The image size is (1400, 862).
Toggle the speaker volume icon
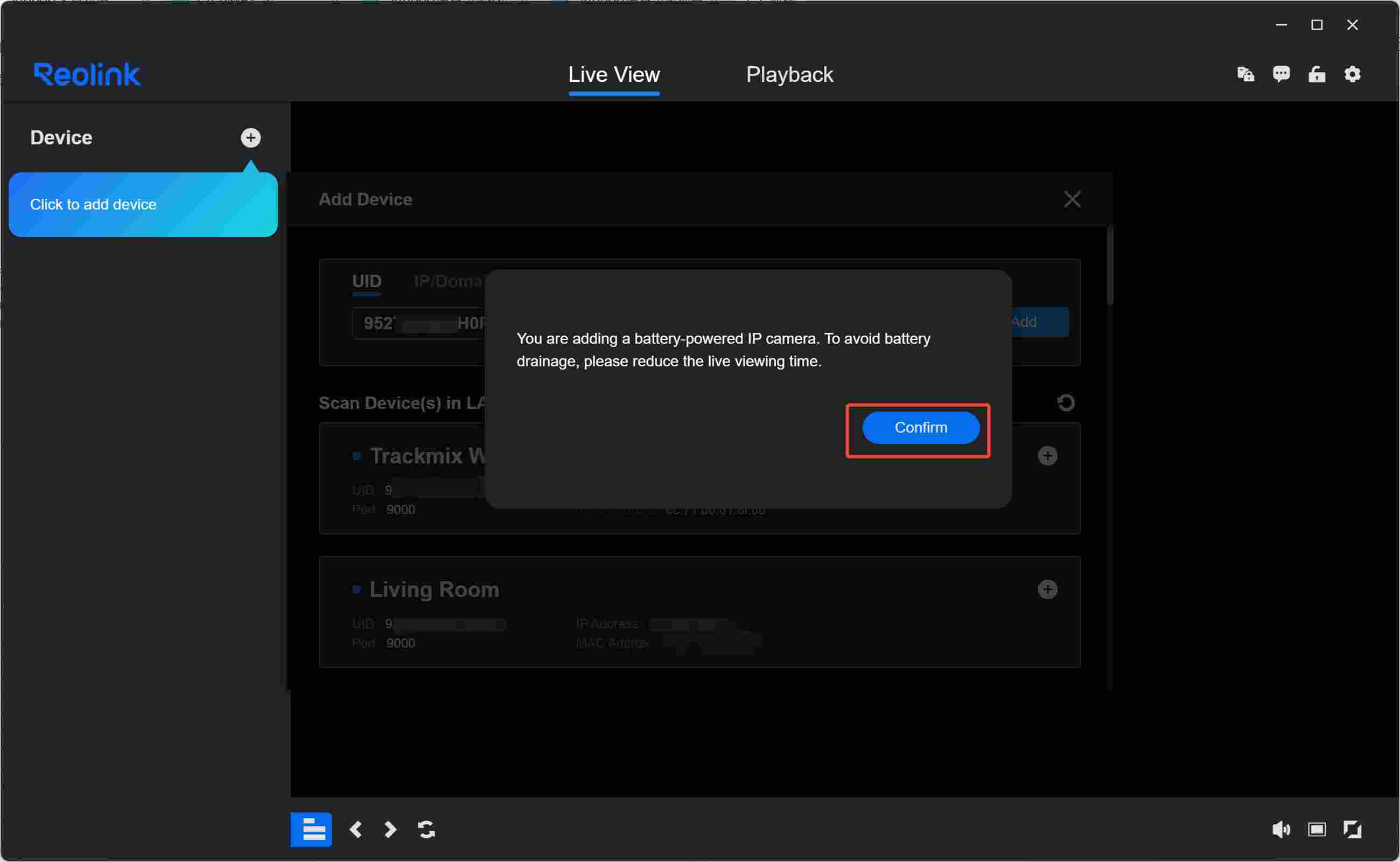click(1281, 829)
